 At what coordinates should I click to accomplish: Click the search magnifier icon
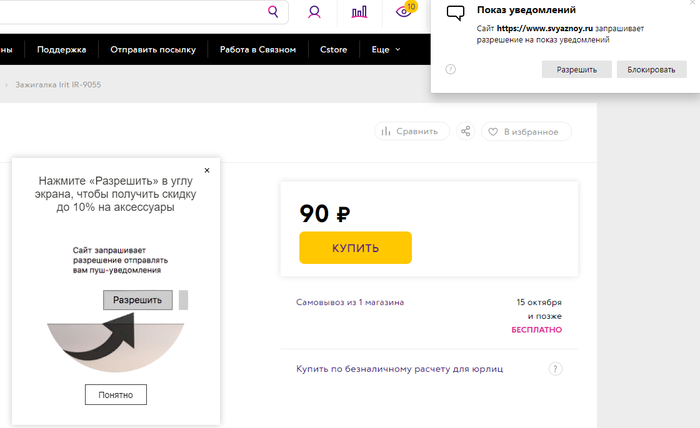273,12
